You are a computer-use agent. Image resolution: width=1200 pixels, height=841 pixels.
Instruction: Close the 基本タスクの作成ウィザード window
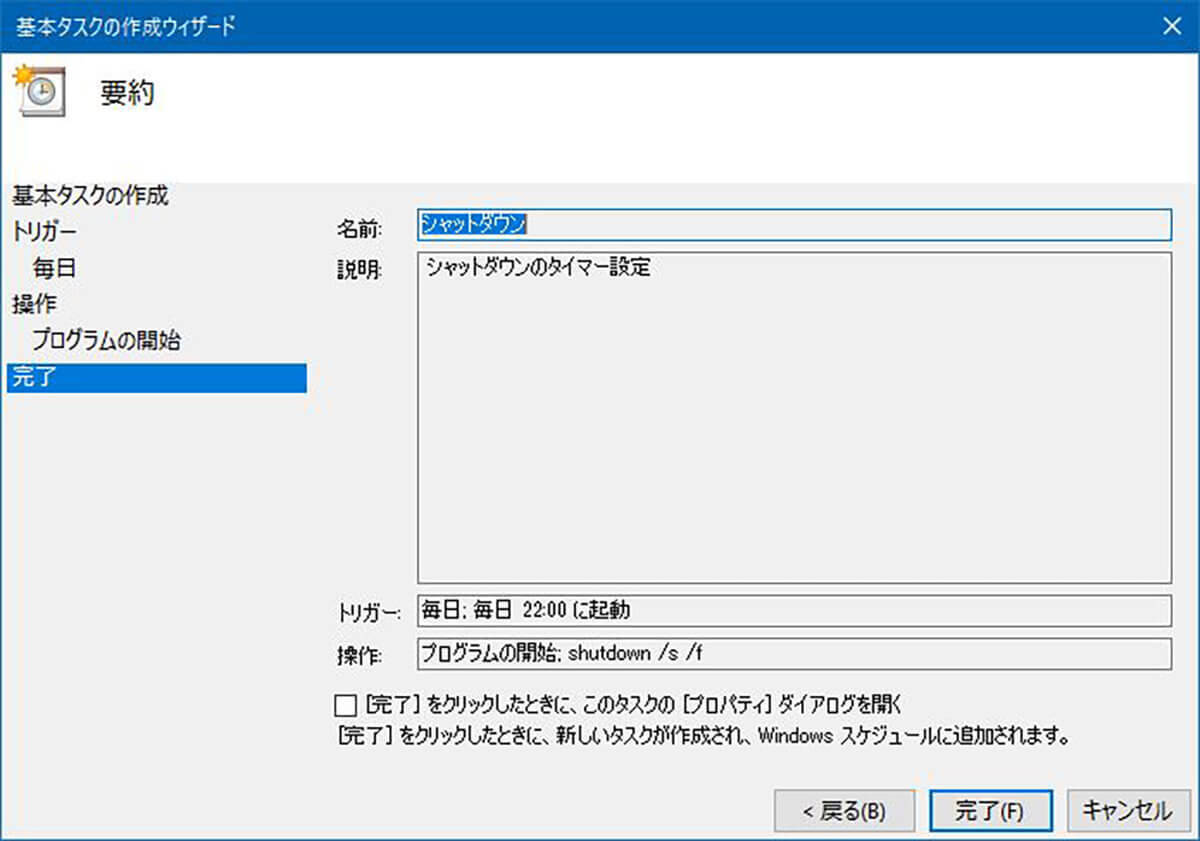point(1171,26)
